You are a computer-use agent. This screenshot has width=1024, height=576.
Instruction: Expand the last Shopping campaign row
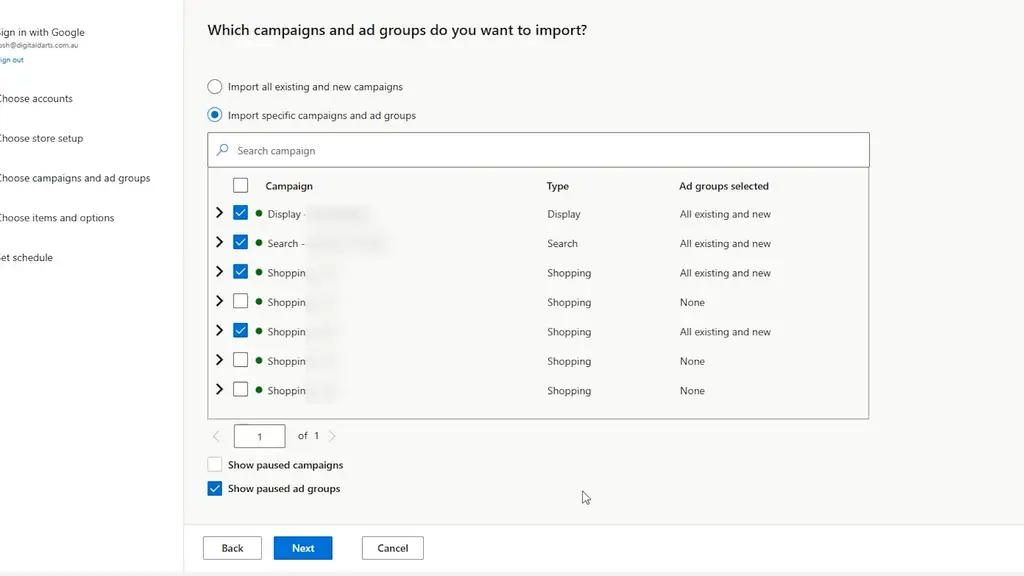click(219, 389)
